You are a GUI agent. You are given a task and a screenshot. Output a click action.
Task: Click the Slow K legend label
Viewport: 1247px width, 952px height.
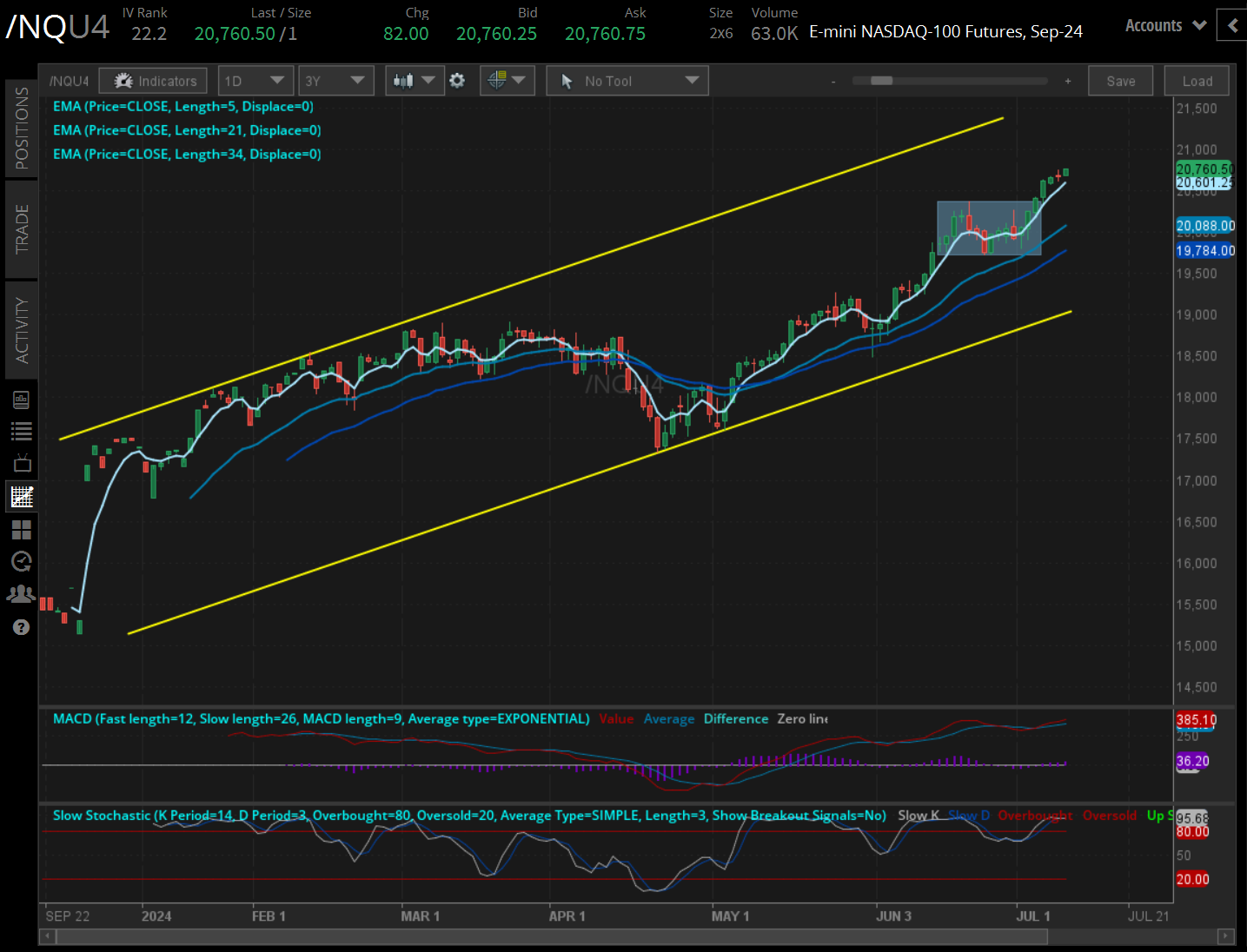(x=919, y=815)
